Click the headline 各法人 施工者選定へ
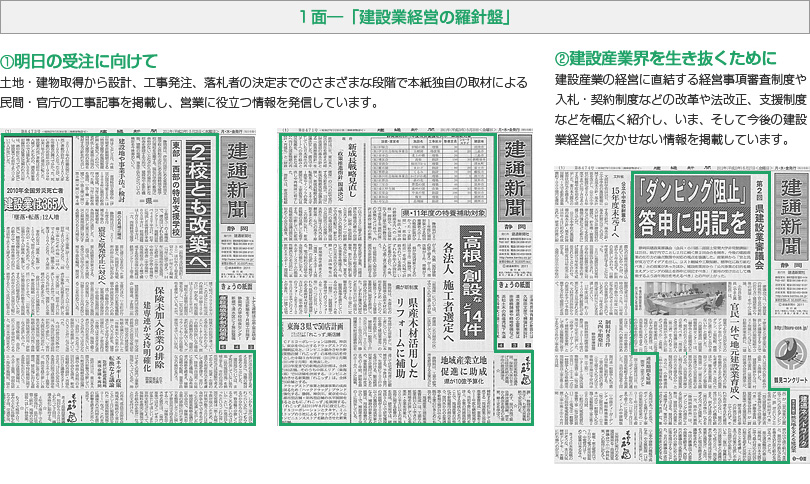Image resolution: width=810 pixels, height=484 pixels. click(x=448, y=292)
